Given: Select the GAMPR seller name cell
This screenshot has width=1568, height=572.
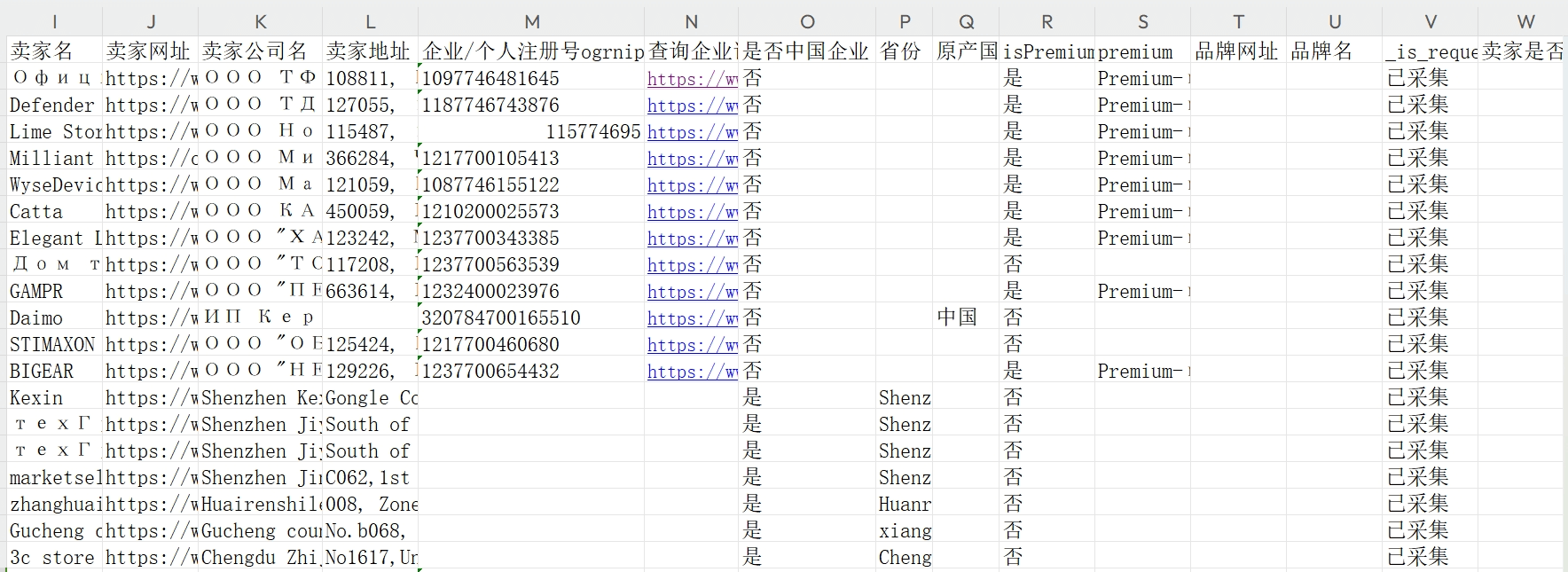Looking at the screenshot, I should 55,291.
